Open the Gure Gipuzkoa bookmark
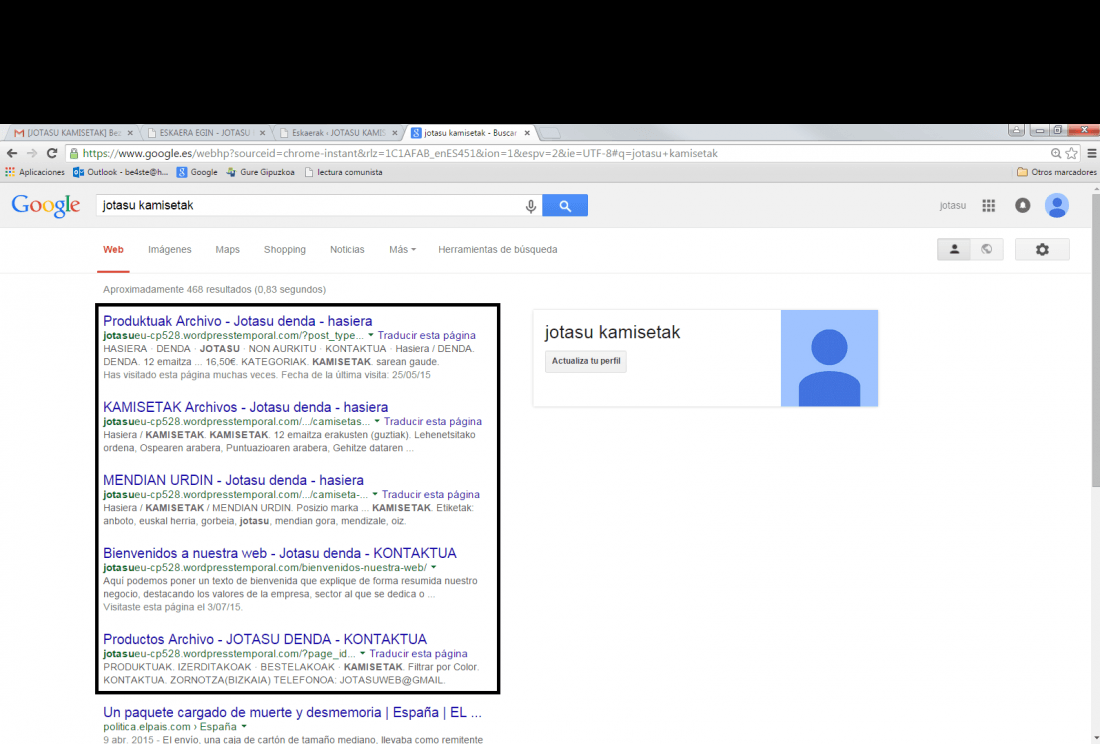 pos(260,172)
